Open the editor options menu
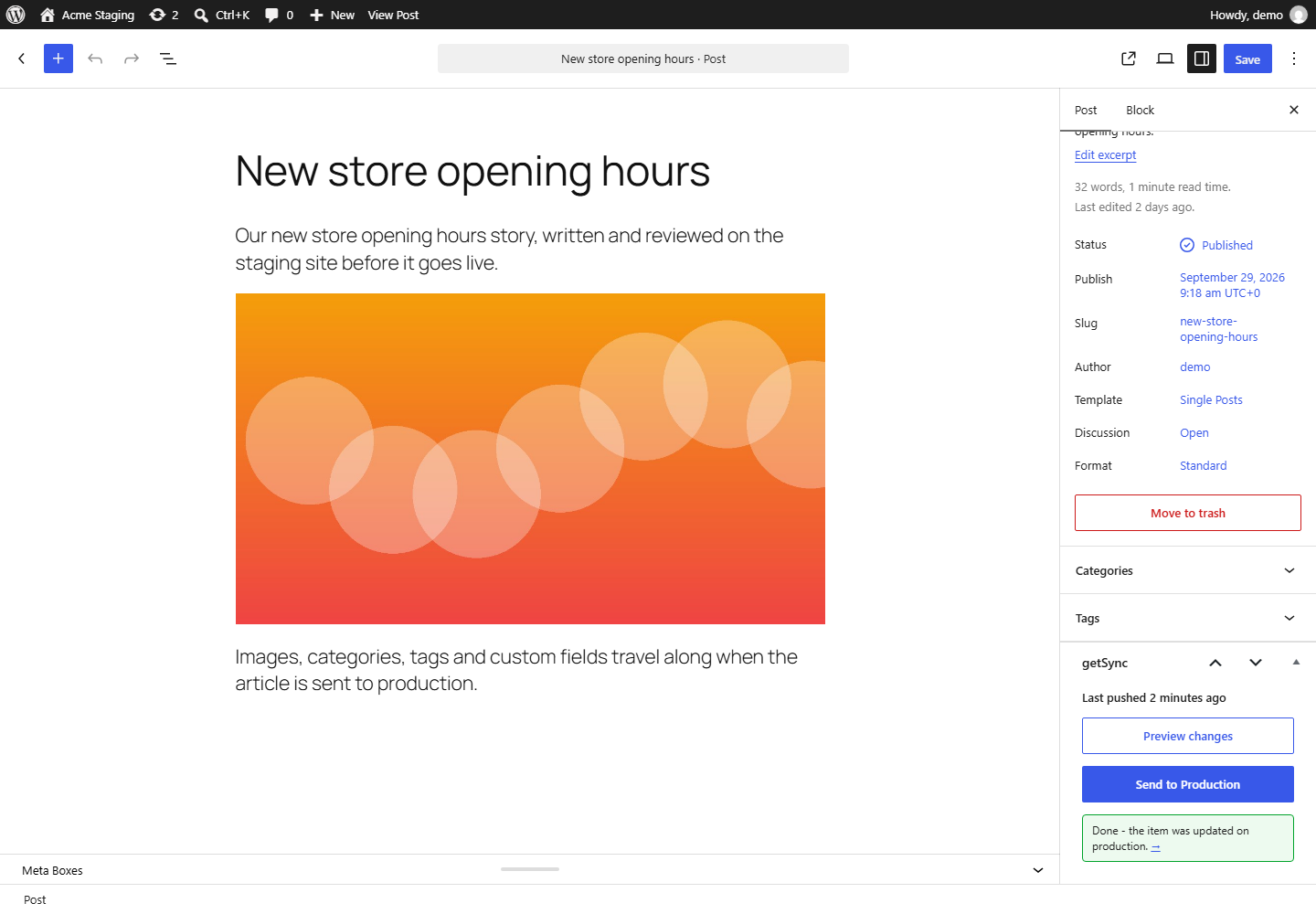The image size is (1316, 914). tap(1294, 58)
